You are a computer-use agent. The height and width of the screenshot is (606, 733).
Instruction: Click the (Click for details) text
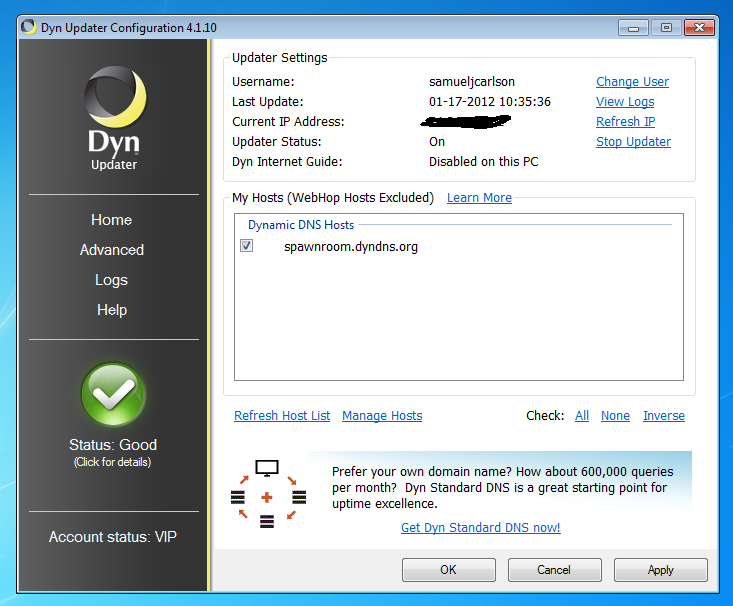(113, 462)
